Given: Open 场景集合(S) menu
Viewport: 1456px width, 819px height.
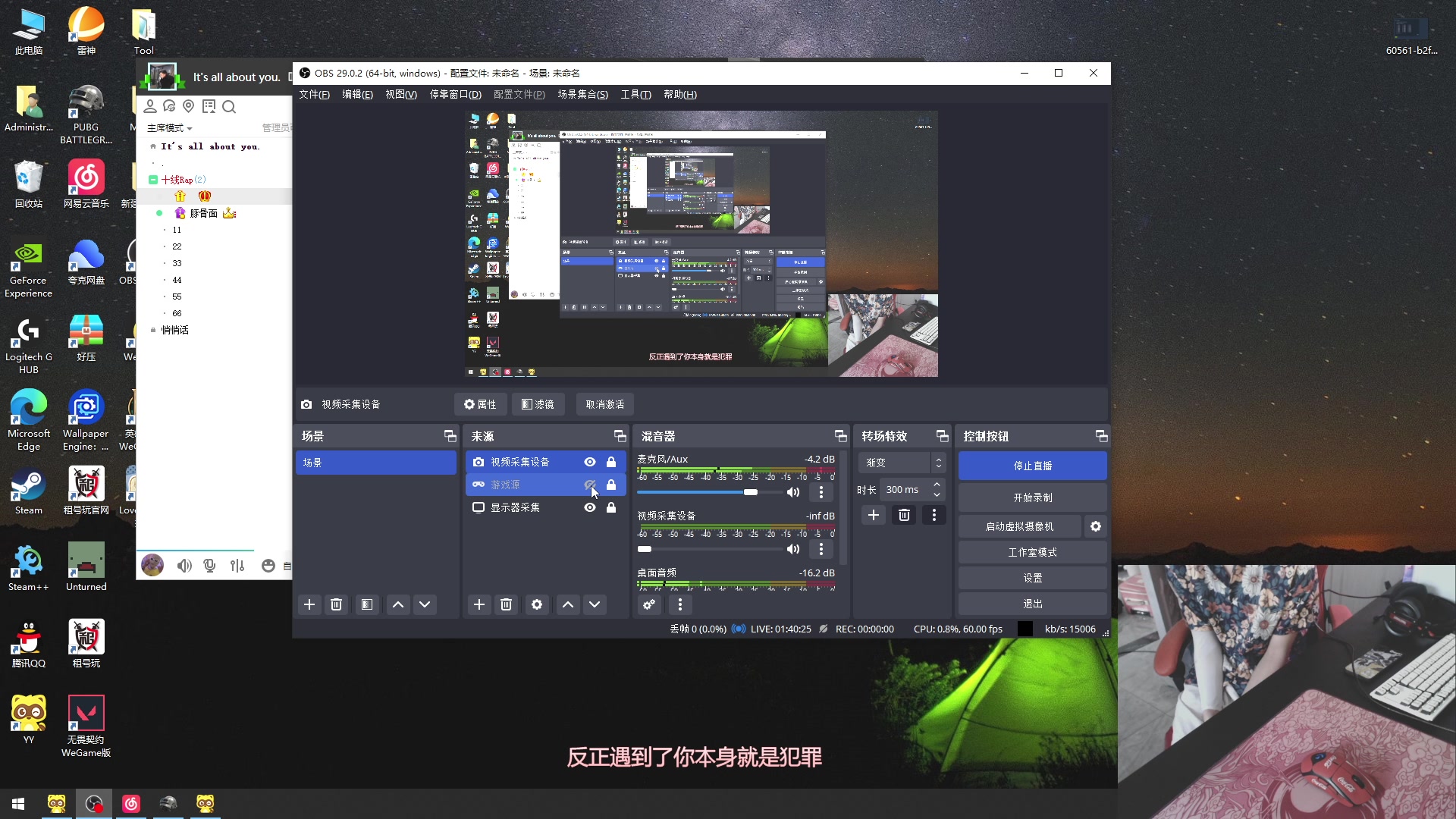Looking at the screenshot, I should pyautogui.click(x=582, y=94).
